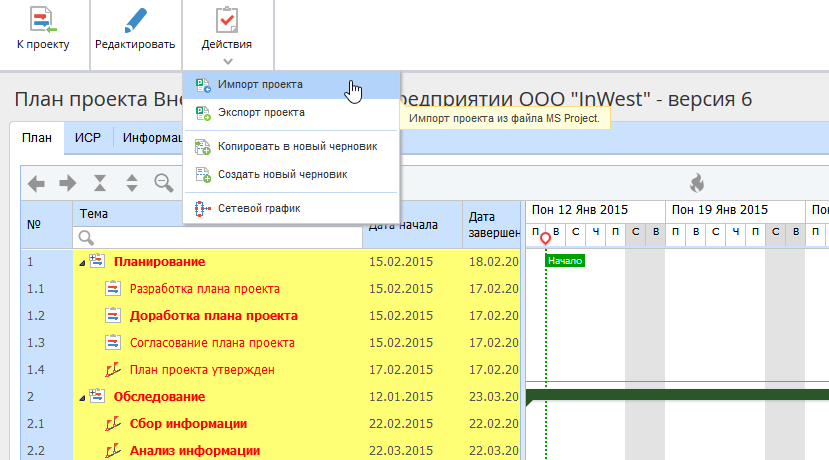Choose 'Экспорт проекта' menu item
The width and height of the screenshot is (829, 460).
pyautogui.click(x=261, y=113)
